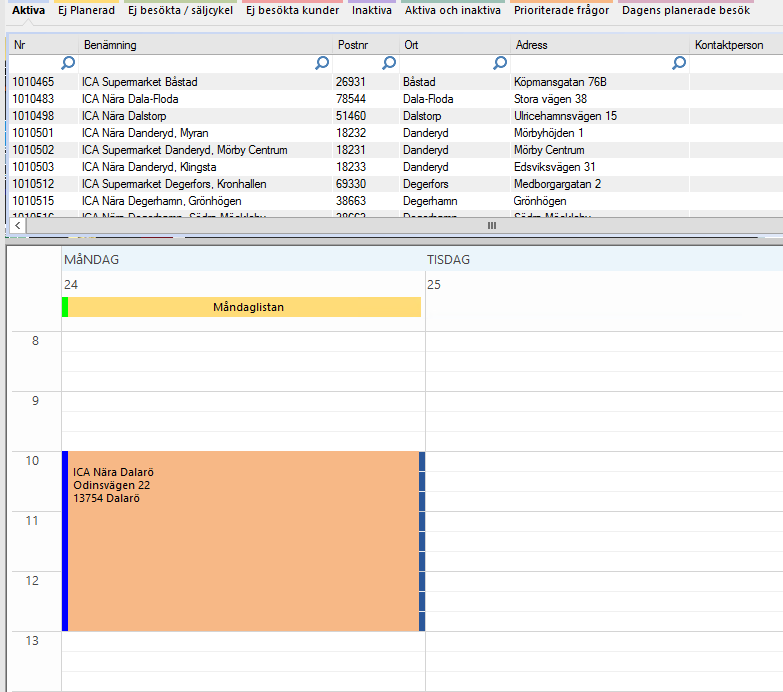Viewport: 783px width, 692px height.
Task: Open the ICA Nära Dalarö appointment
Action: click(242, 541)
